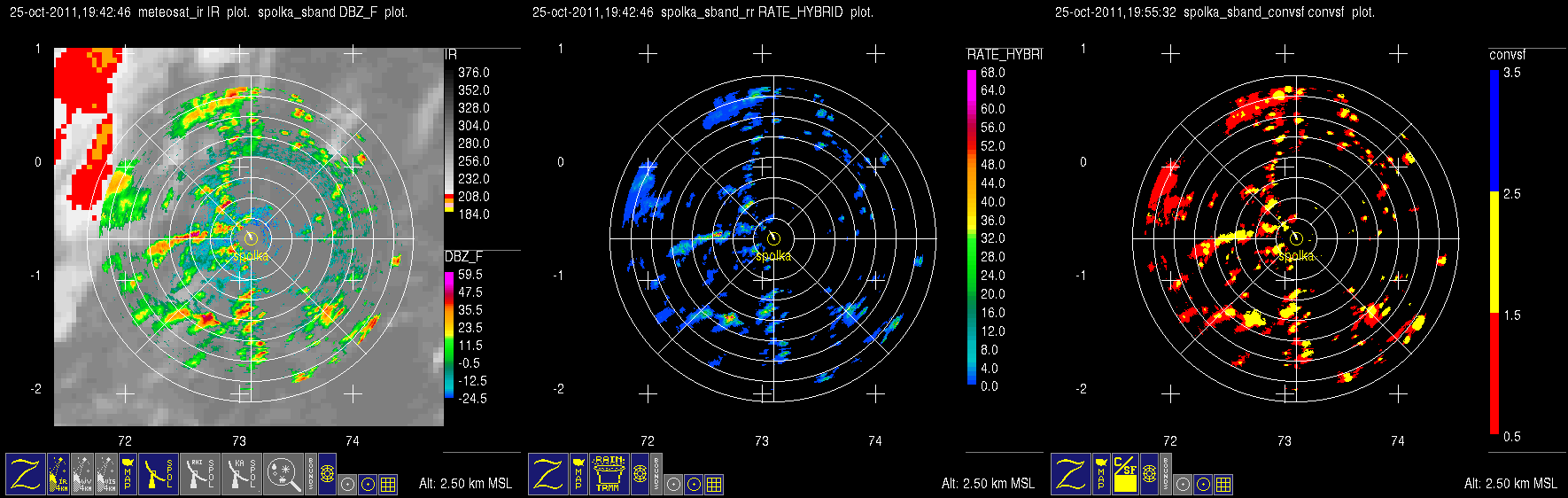Toggle the MAP overlay in the left panel
The height and width of the screenshot is (498, 1568).
point(128,474)
